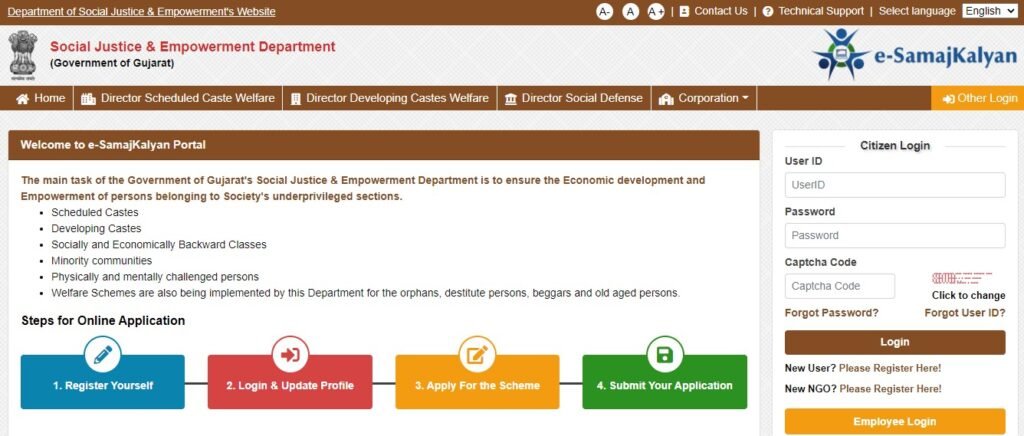Open the Other Login menu
Image resolution: width=1024 pixels, height=436 pixels.
978,98
